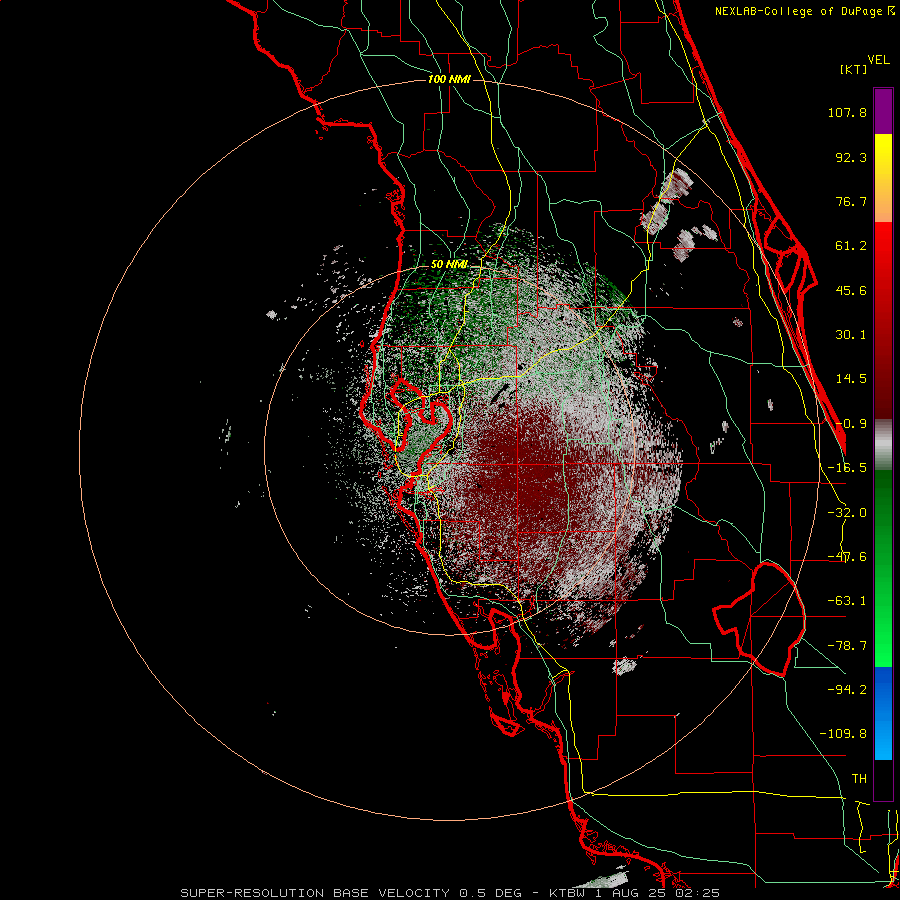Image resolution: width=900 pixels, height=900 pixels.
Task: Click the green segment of velocity color bar
Action: [883, 568]
